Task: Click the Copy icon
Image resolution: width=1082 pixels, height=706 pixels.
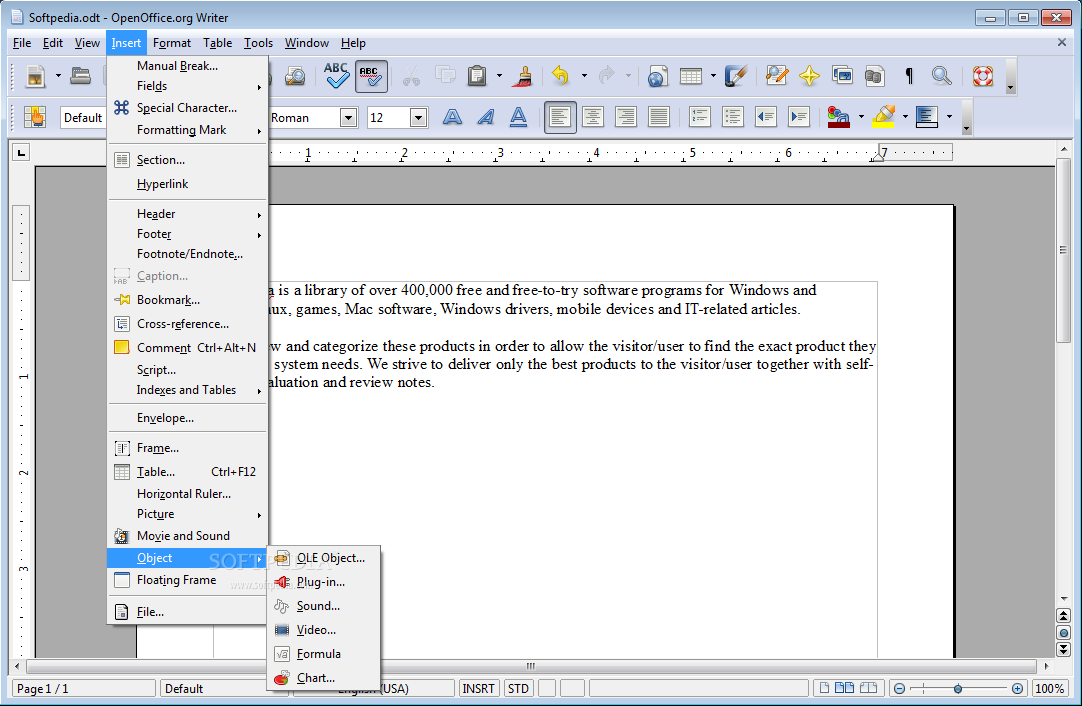Action: point(444,75)
